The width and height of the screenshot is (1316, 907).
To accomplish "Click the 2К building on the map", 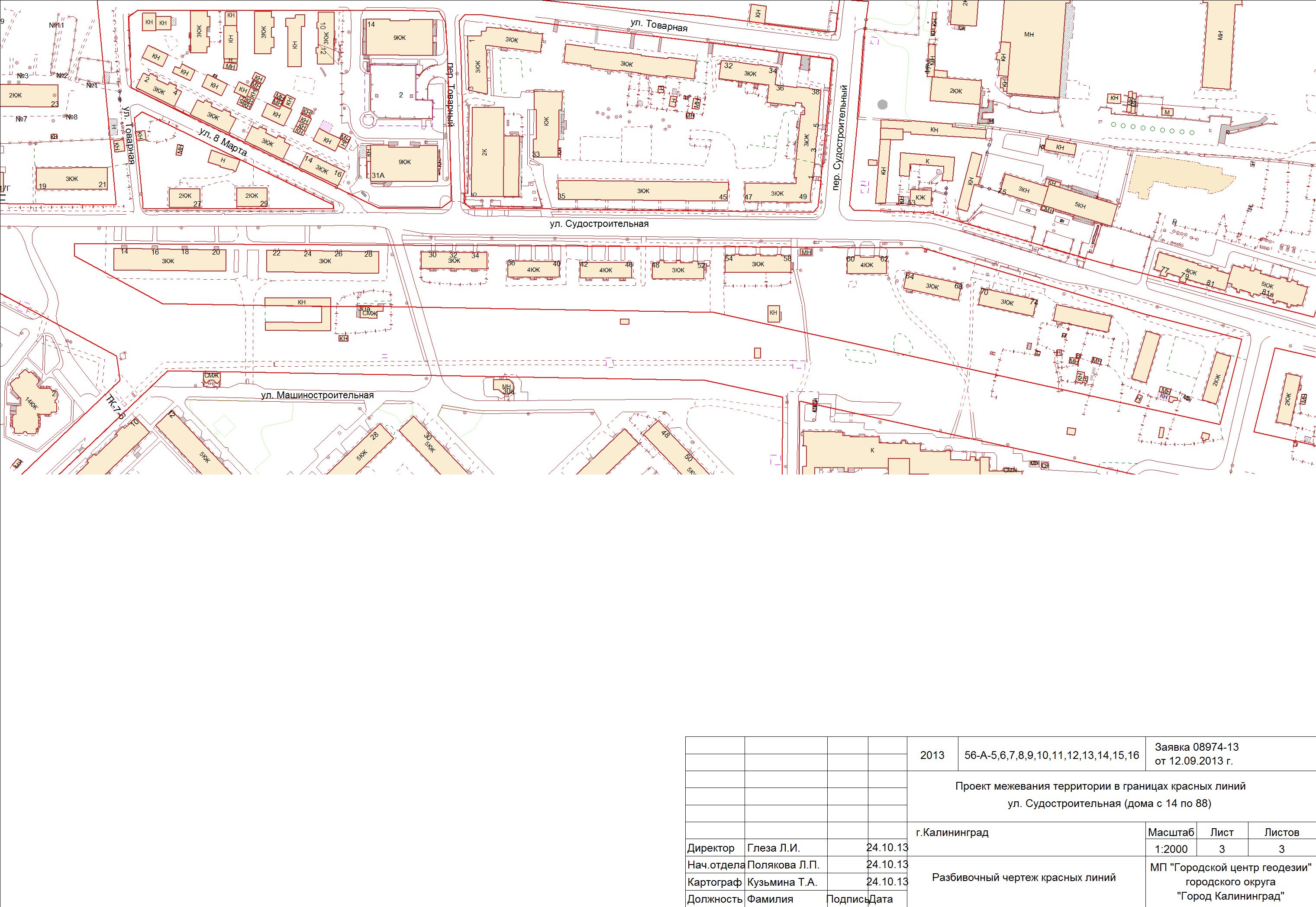I will coord(486,152).
